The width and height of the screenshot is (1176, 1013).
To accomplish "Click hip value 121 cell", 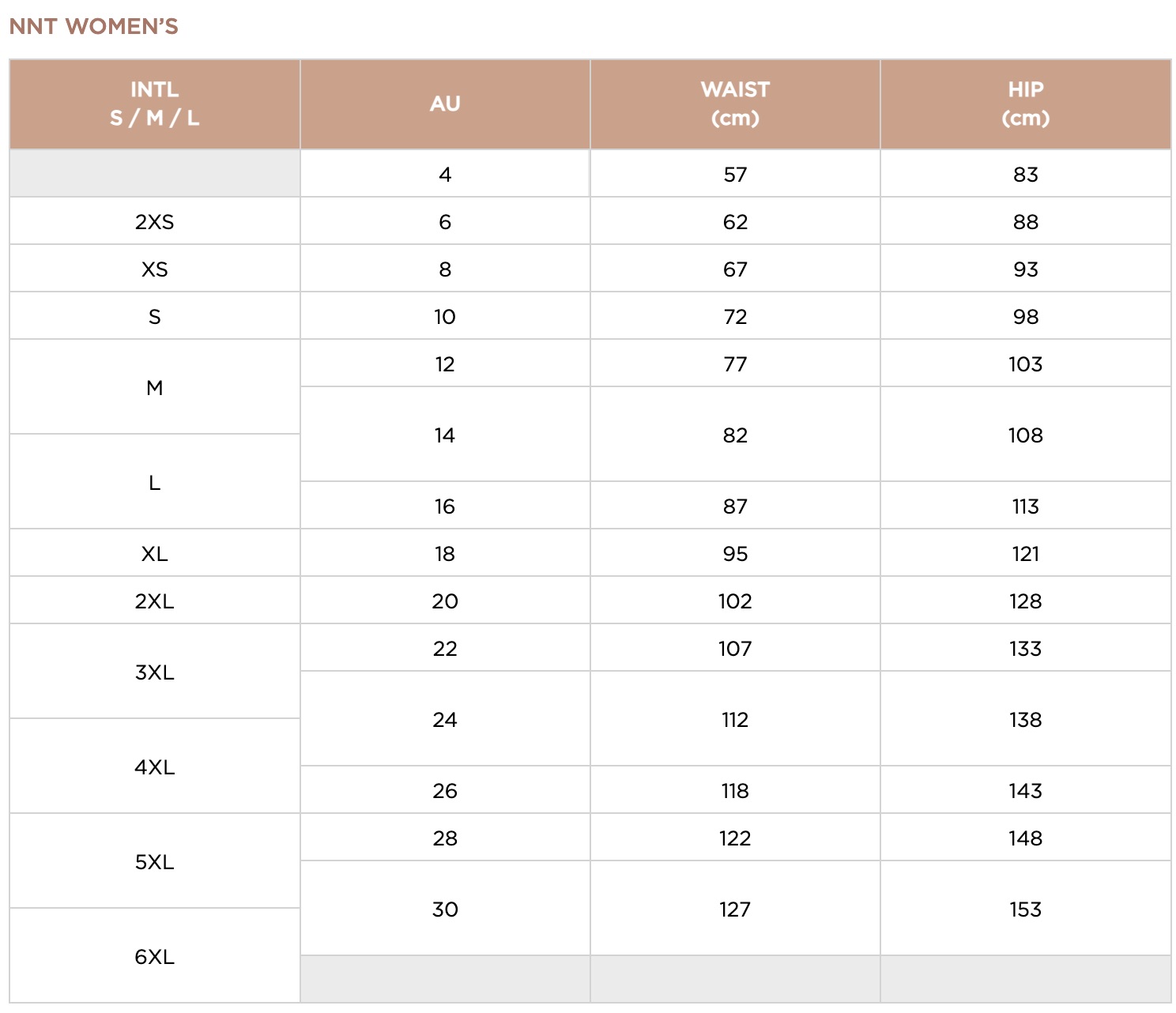I will [x=1026, y=553].
